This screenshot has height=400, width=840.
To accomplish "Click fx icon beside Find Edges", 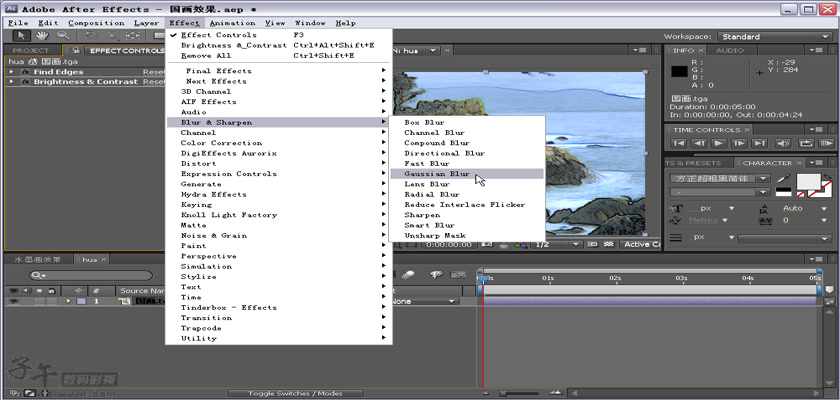I will pos(25,72).
